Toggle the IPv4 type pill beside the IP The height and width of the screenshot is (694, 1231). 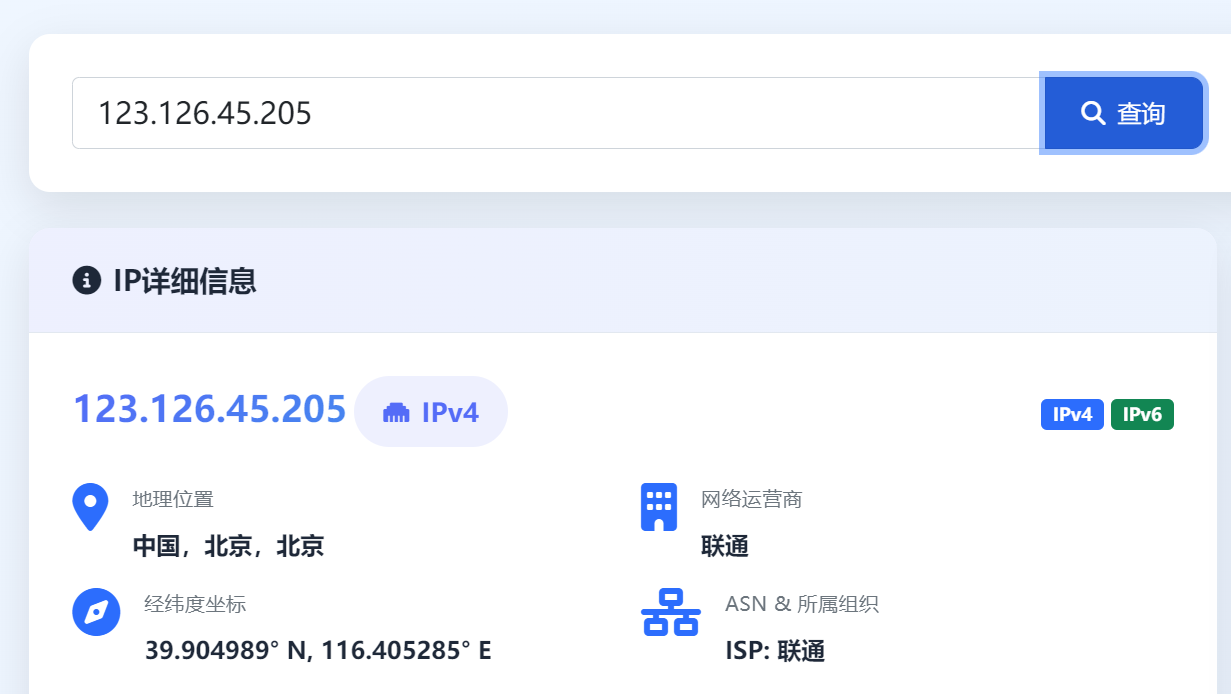[x=431, y=412]
